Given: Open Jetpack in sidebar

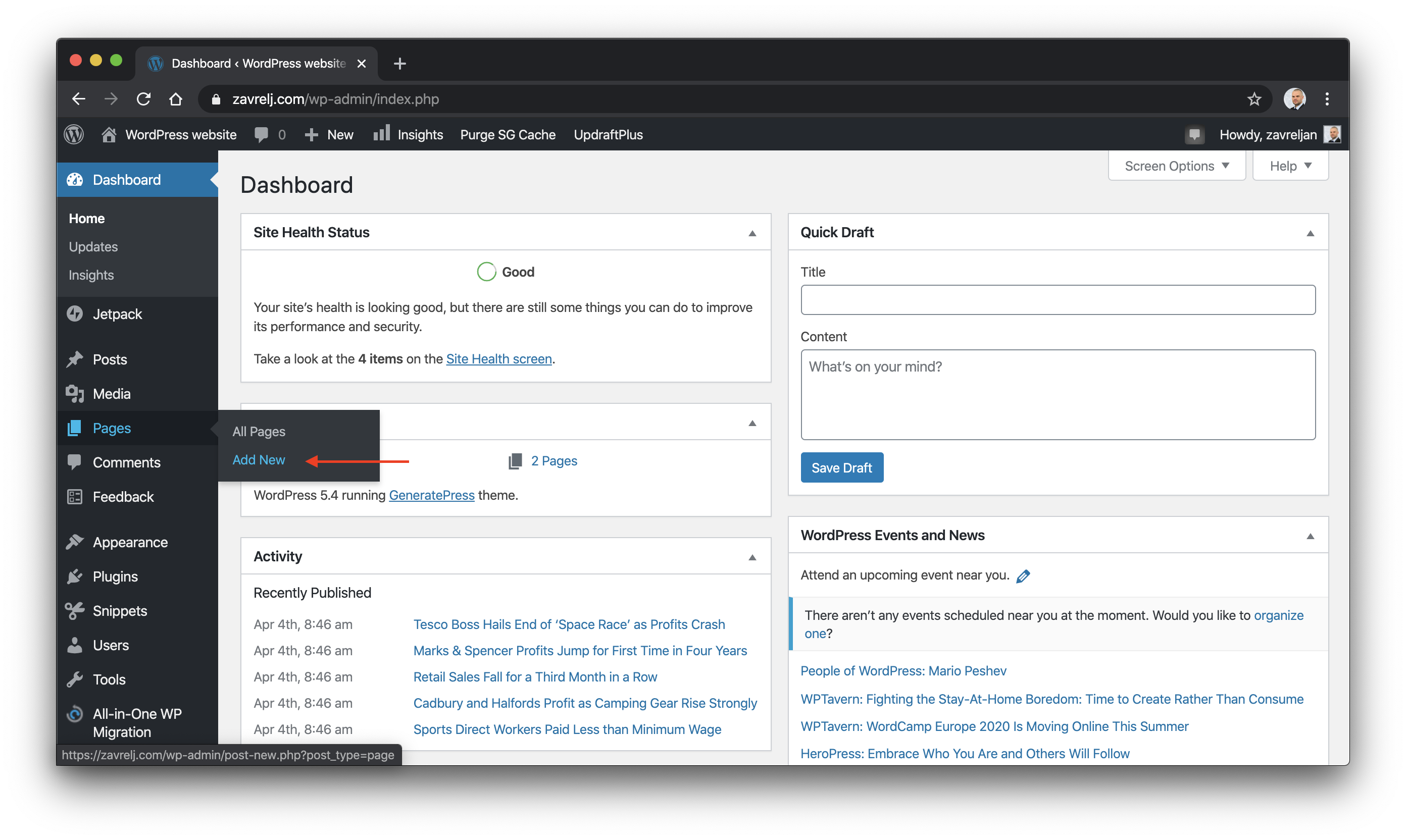Looking at the screenshot, I should 137,314.
